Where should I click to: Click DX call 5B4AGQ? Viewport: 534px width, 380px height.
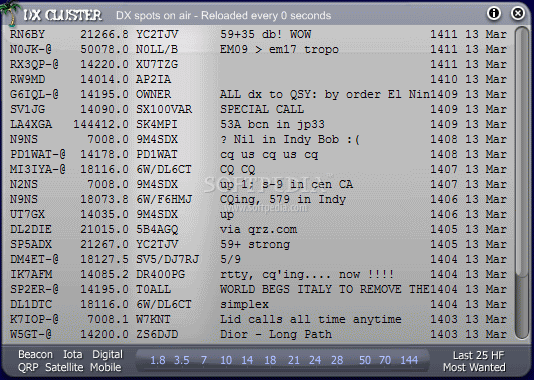coord(157,229)
